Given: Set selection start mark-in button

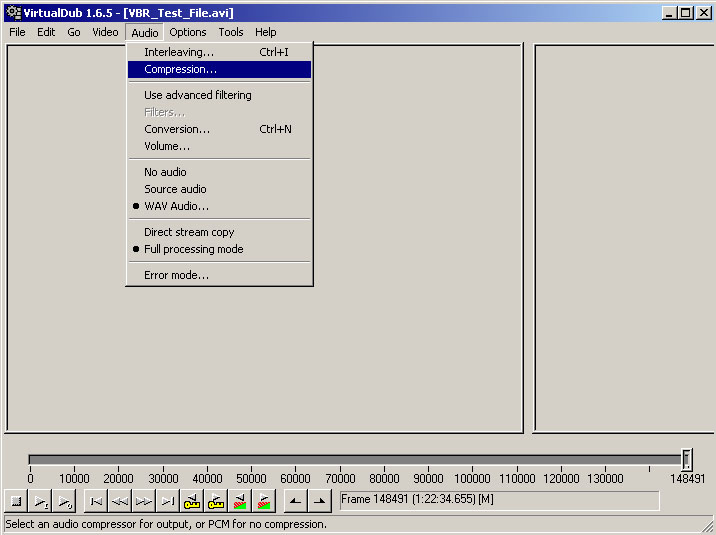Looking at the screenshot, I should pyautogui.click(x=295, y=501).
